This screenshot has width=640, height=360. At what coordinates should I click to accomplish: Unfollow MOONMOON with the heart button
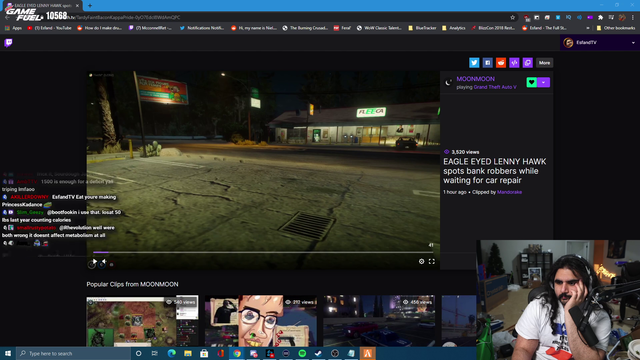(531, 82)
